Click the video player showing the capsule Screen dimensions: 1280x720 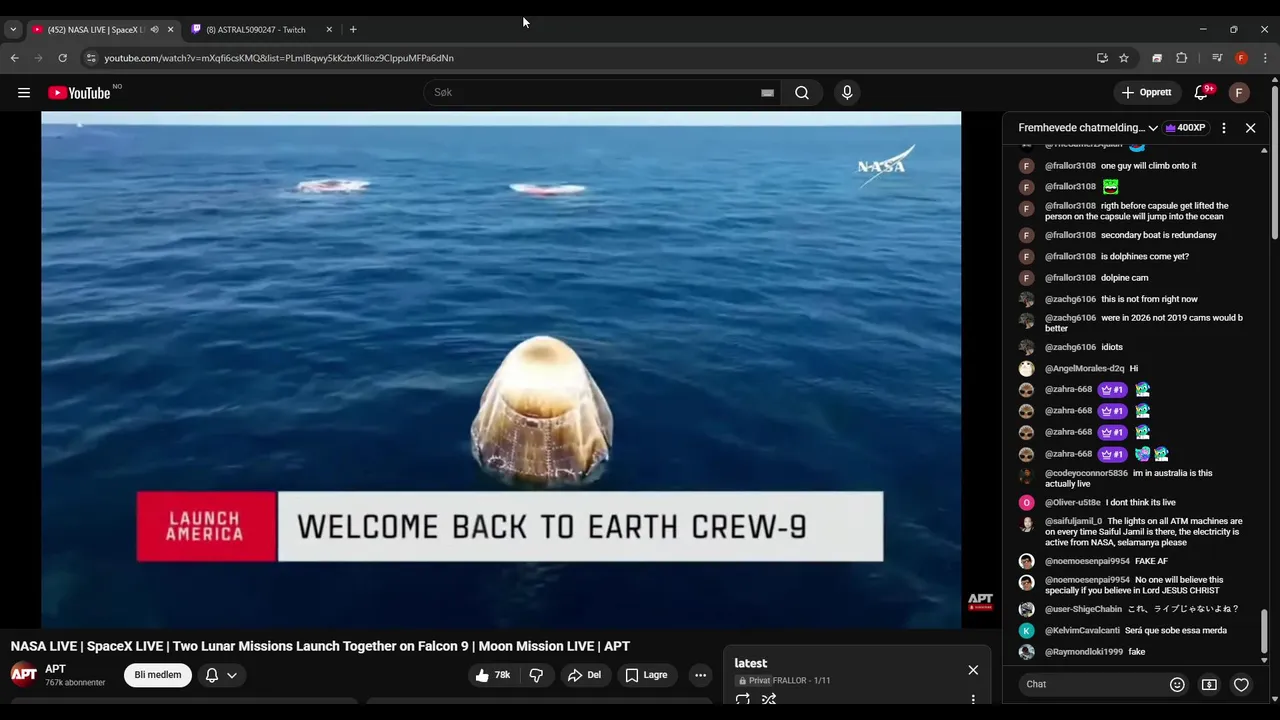pos(501,370)
